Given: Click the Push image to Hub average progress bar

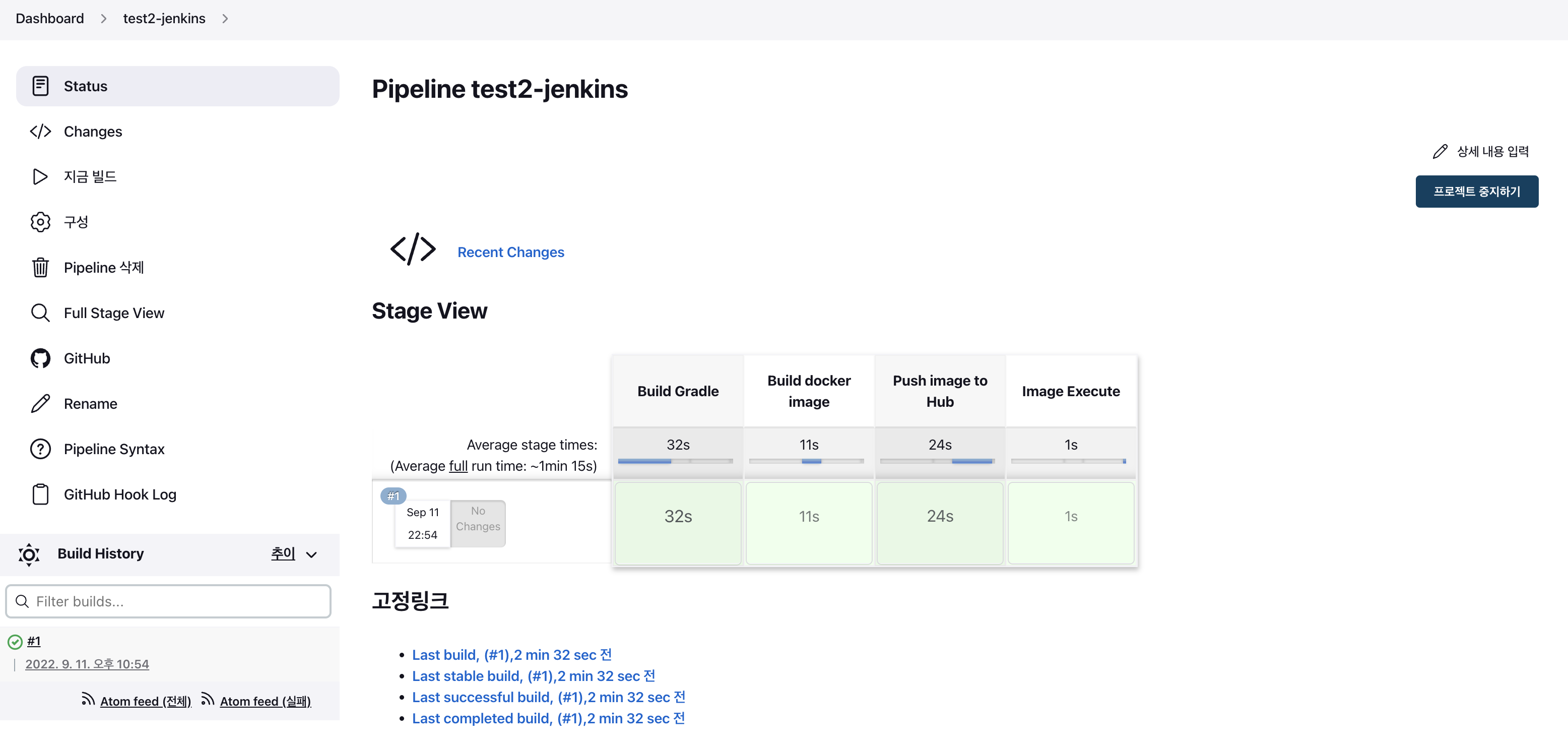Looking at the screenshot, I should (x=937, y=462).
